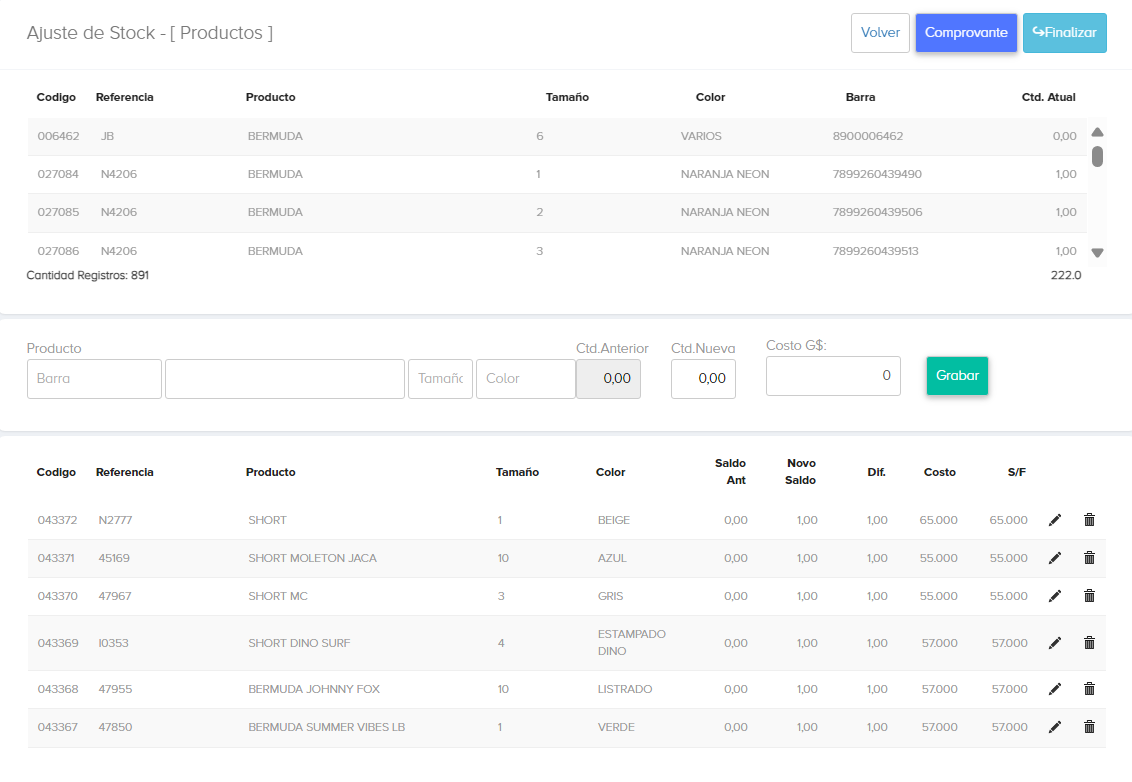Edit the BERMUDA SUMMER VIBES LB row

(x=1055, y=727)
